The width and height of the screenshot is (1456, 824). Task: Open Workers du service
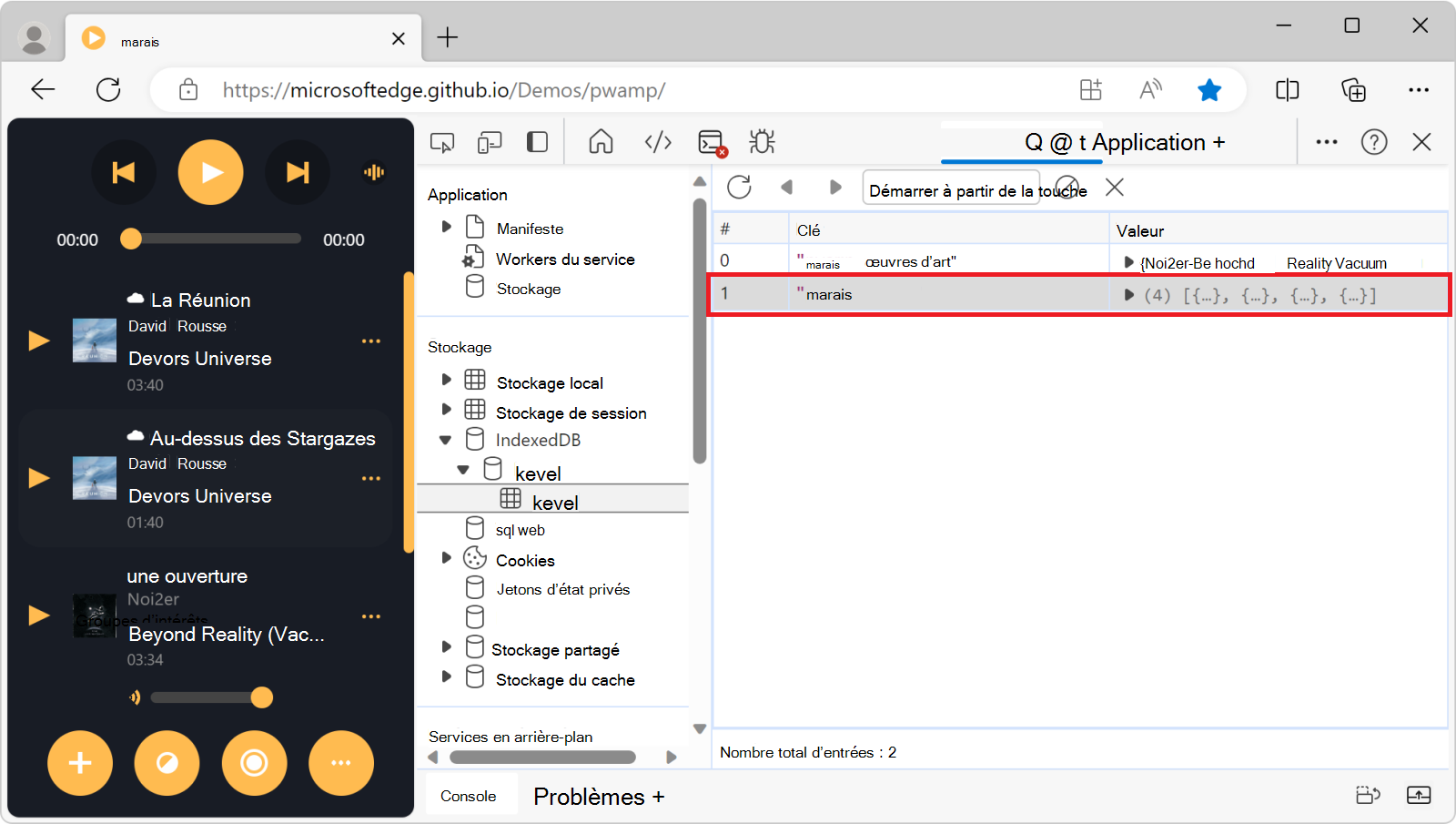[565, 259]
